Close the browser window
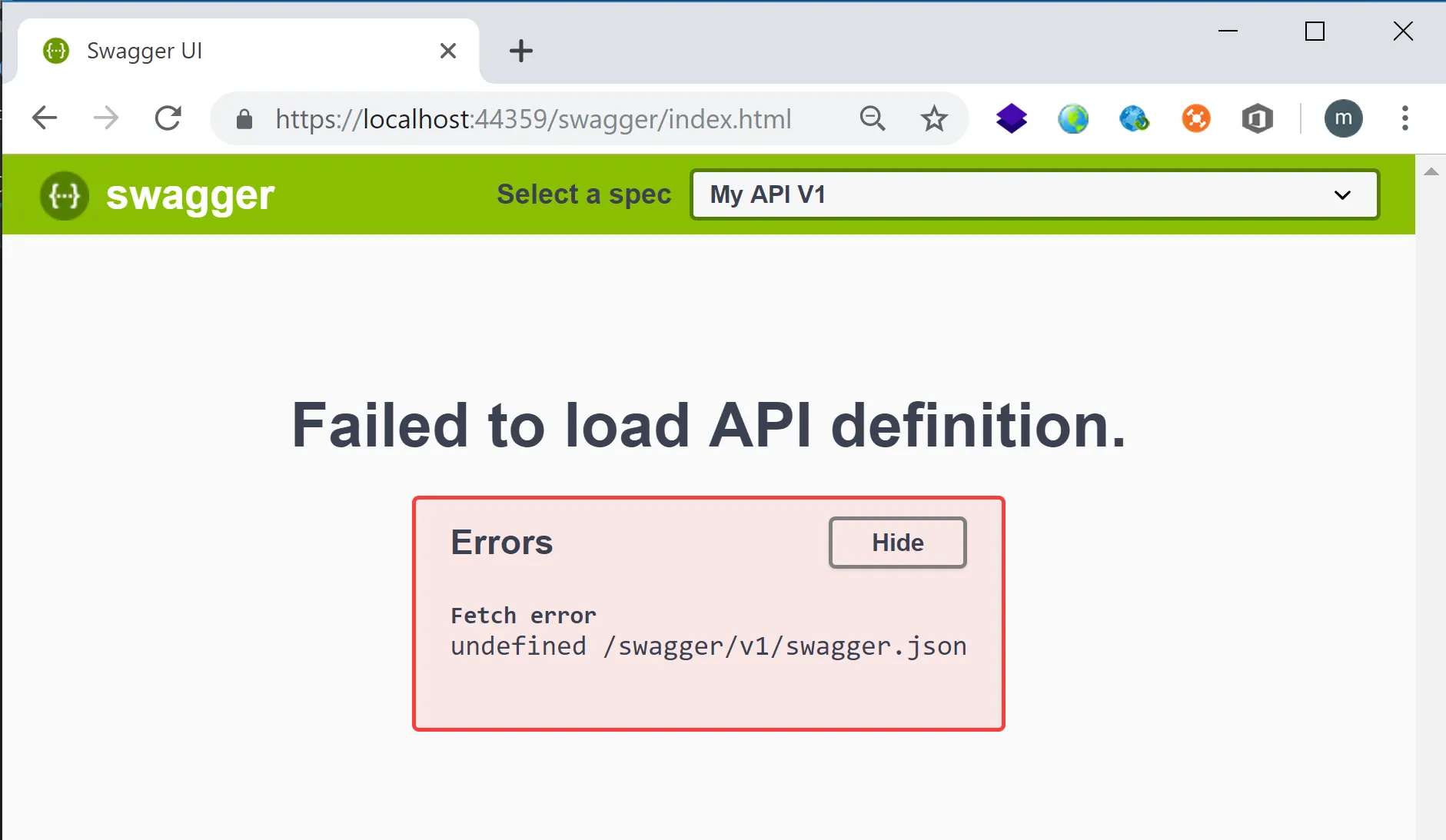Image resolution: width=1446 pixels, height=840 pixels. 1403,31
